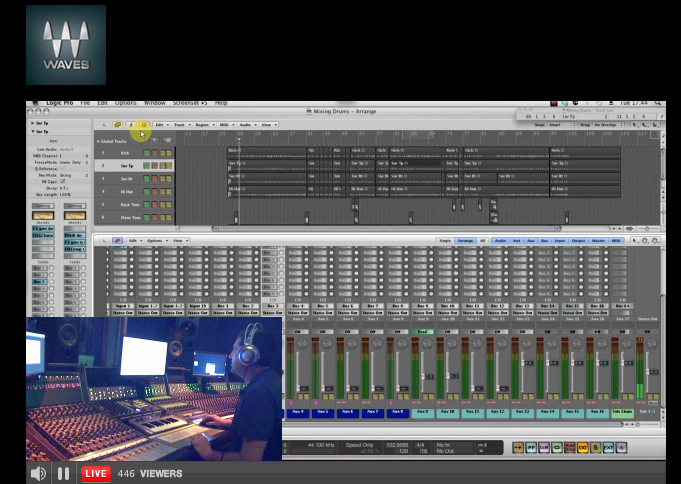Click the Solo button on Floor Tom track
This screenshot has width=681, height=484.
coord(169,217)
